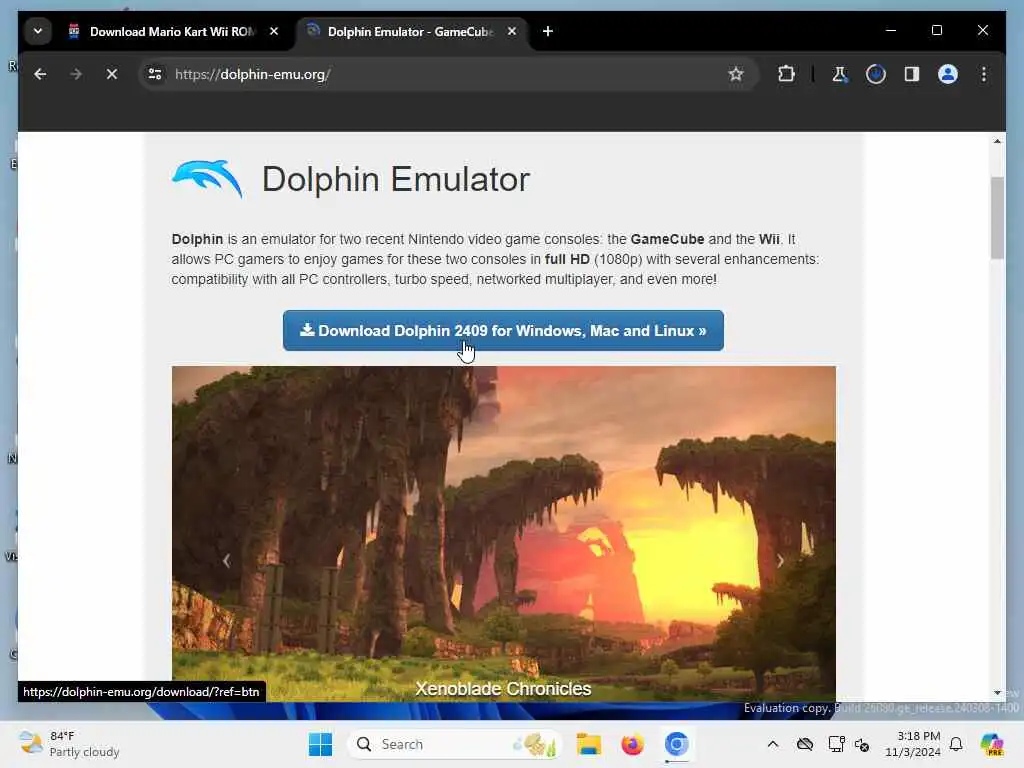Switch to Download Mario Kart Wii ROM tab
The width and height of the screenshot is (1024, 768).
(x=172, y=31)
